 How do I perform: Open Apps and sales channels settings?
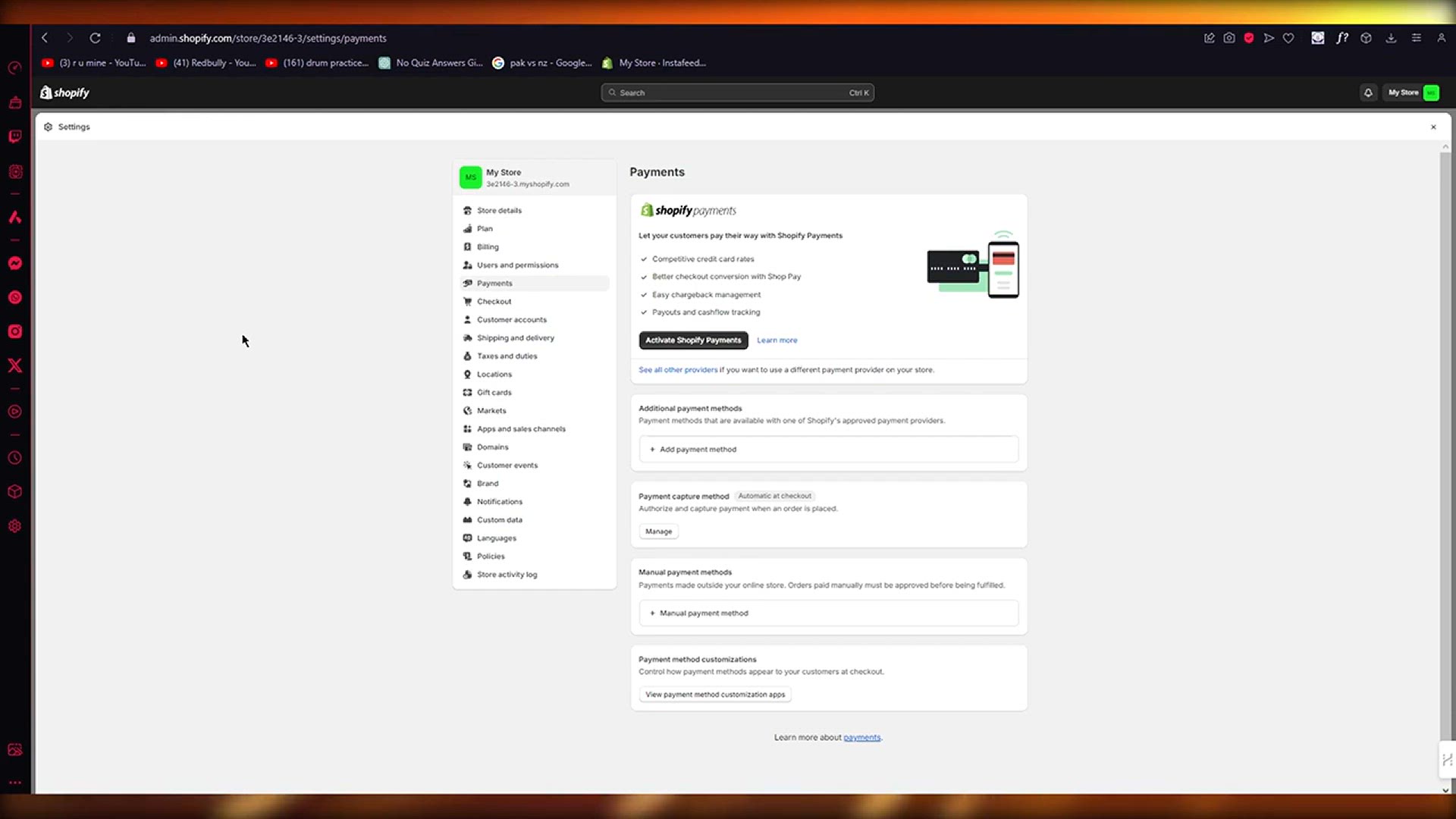point(535,429)
